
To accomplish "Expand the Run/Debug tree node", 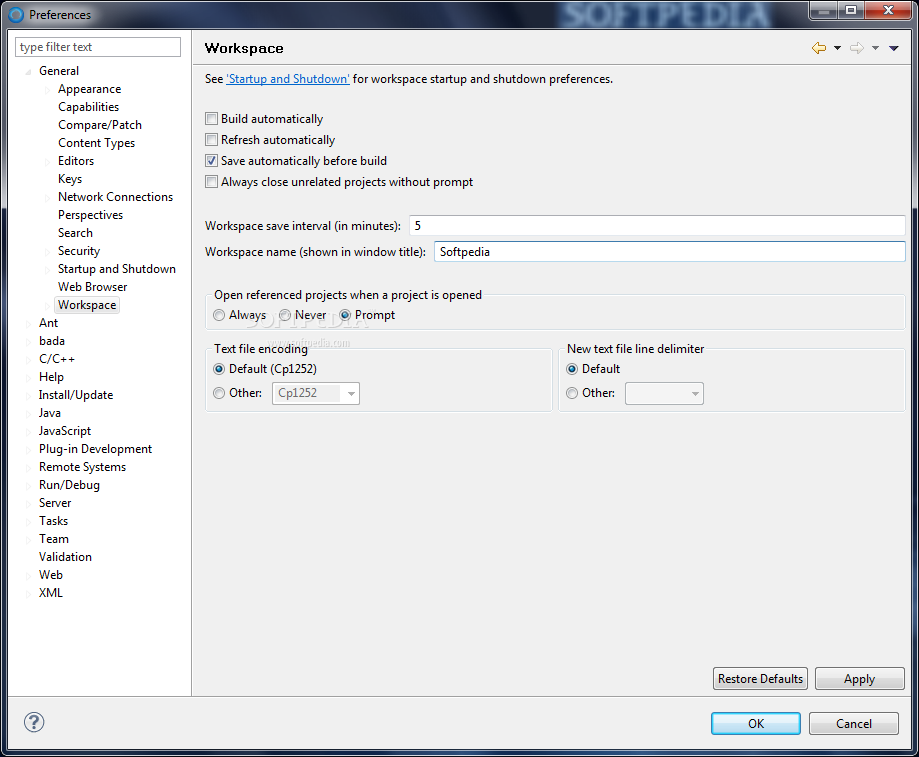I will (x=28, y=486).
